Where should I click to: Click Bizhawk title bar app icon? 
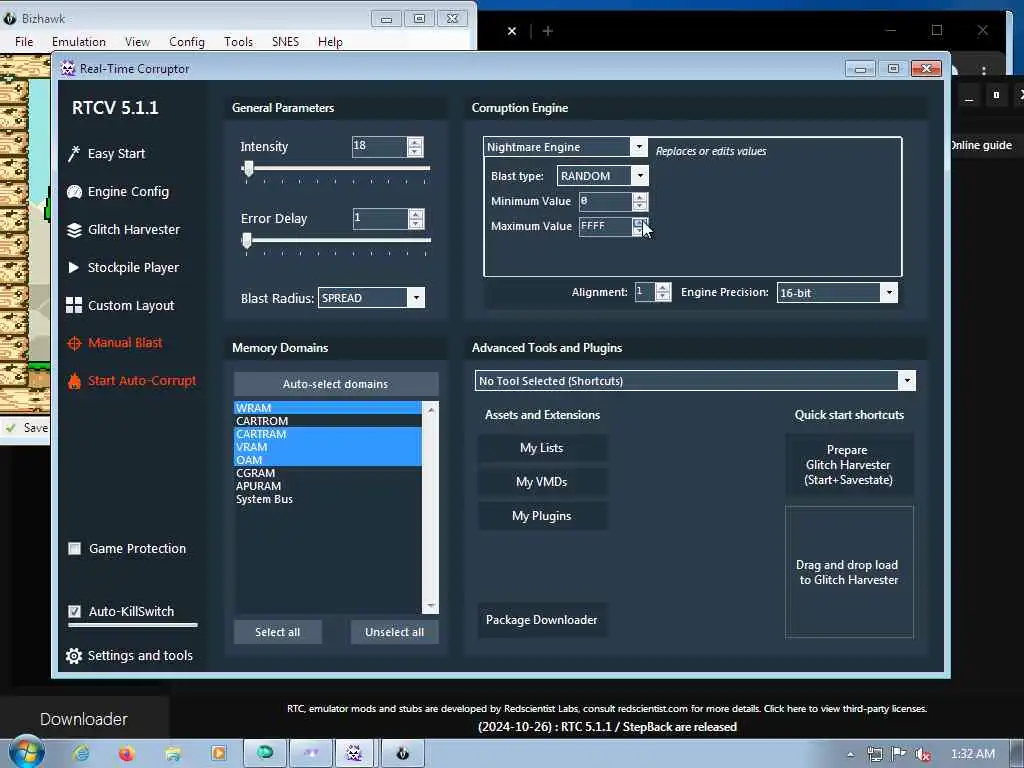[10, 18]
